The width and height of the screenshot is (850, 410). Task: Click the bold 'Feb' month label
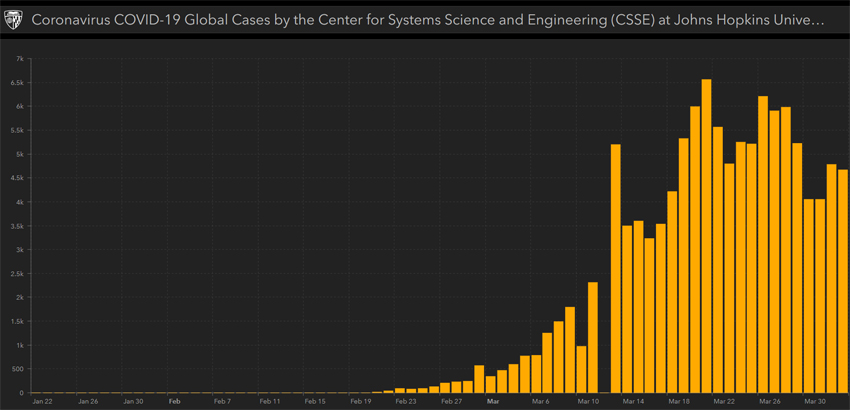174,401
